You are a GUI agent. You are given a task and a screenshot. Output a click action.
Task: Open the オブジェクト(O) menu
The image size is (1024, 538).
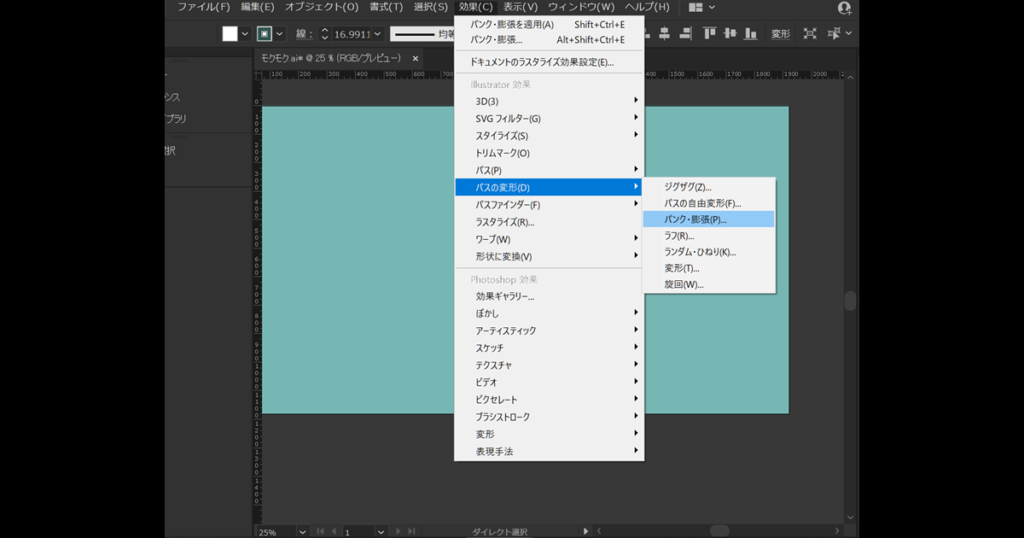tap(314, 7)
